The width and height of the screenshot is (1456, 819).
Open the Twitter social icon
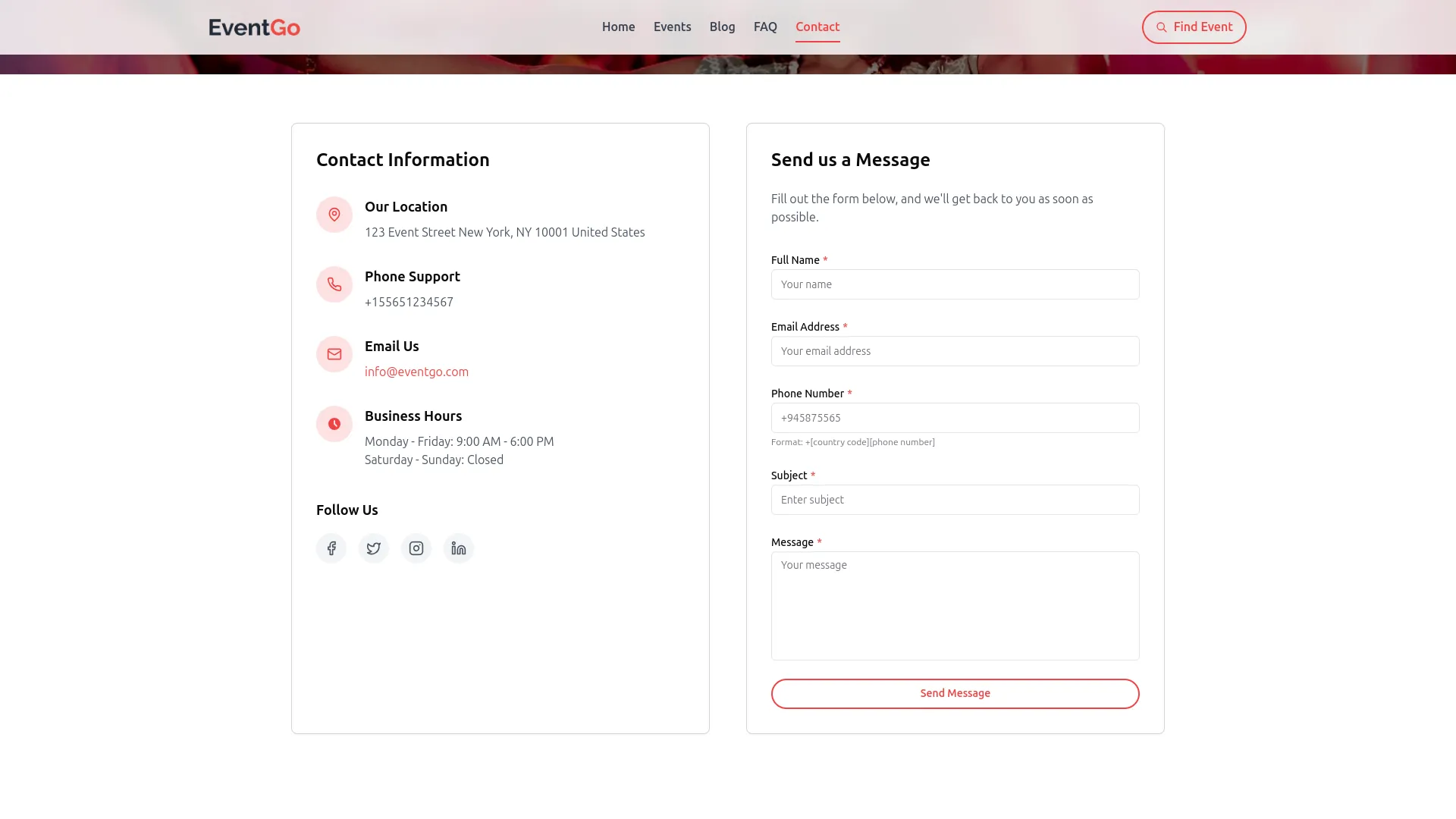click(x=374, y=548)
